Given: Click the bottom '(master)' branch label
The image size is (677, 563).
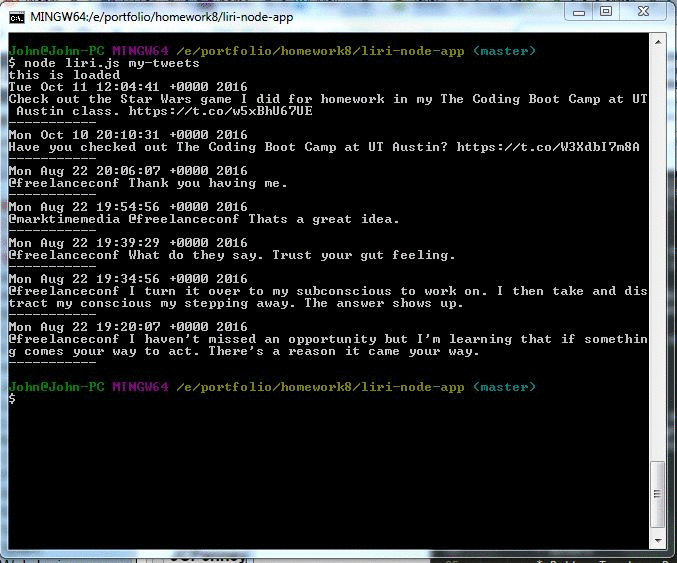Looking at the screenshot, I should [504, 387].
